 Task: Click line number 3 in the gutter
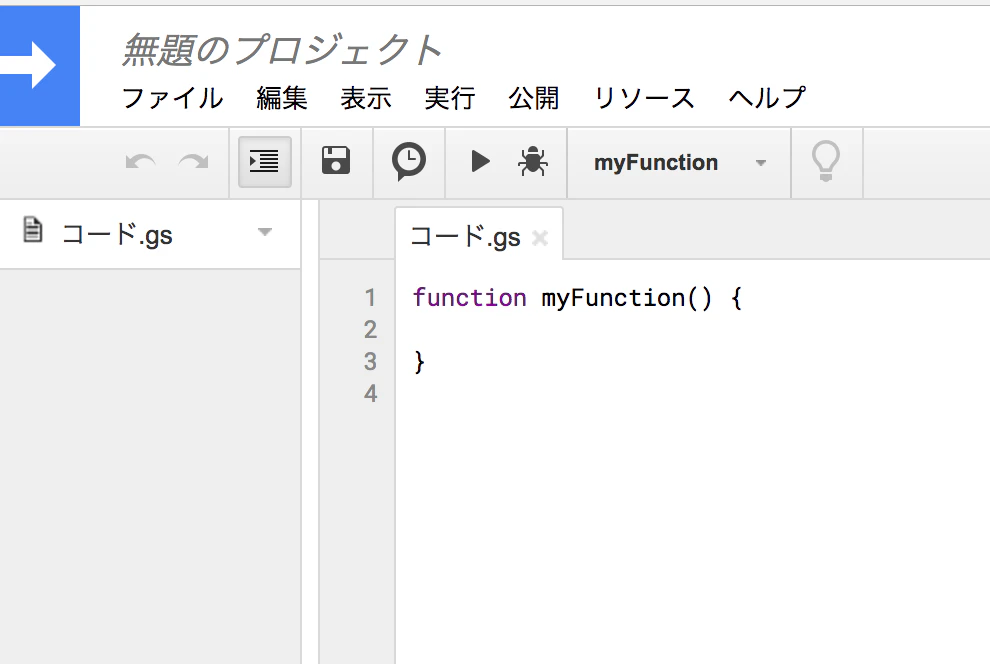click(x=371, y=362)
